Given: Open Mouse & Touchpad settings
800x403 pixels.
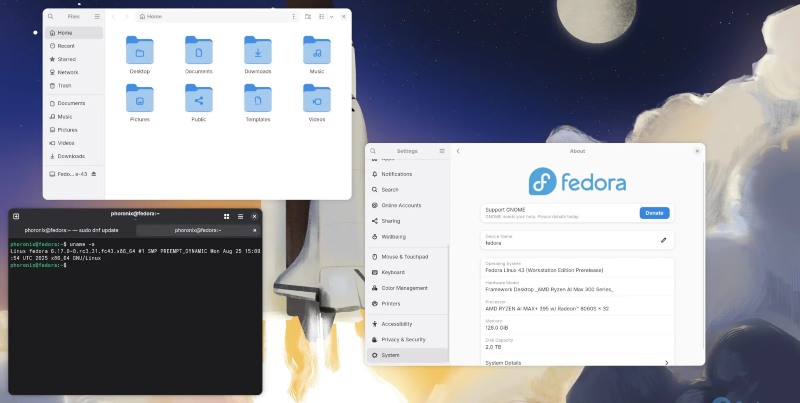Looking at the screenshot, I should (x=408, y=257).
